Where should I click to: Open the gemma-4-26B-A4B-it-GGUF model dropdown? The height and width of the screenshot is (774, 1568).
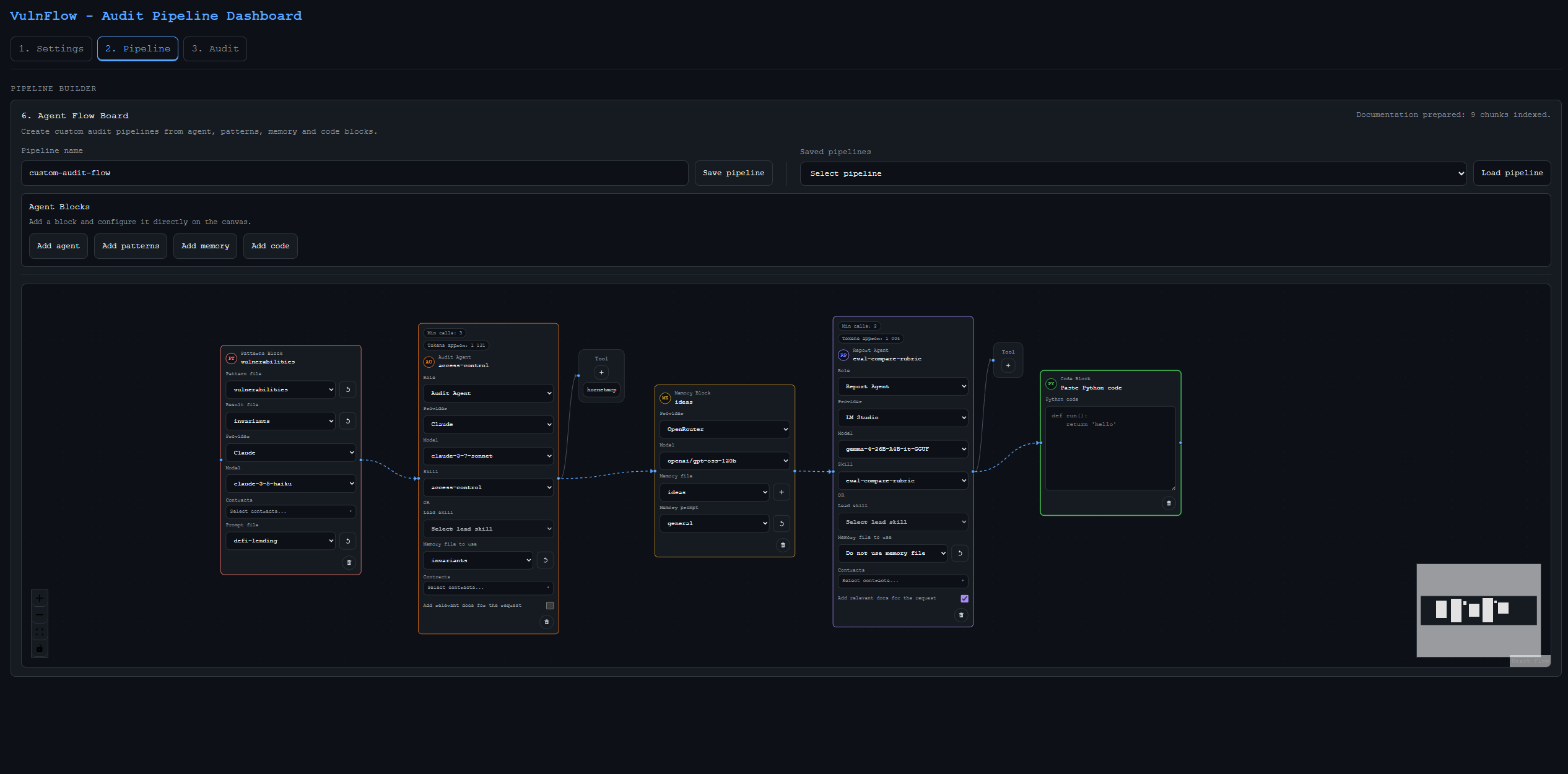click(903, 449)
